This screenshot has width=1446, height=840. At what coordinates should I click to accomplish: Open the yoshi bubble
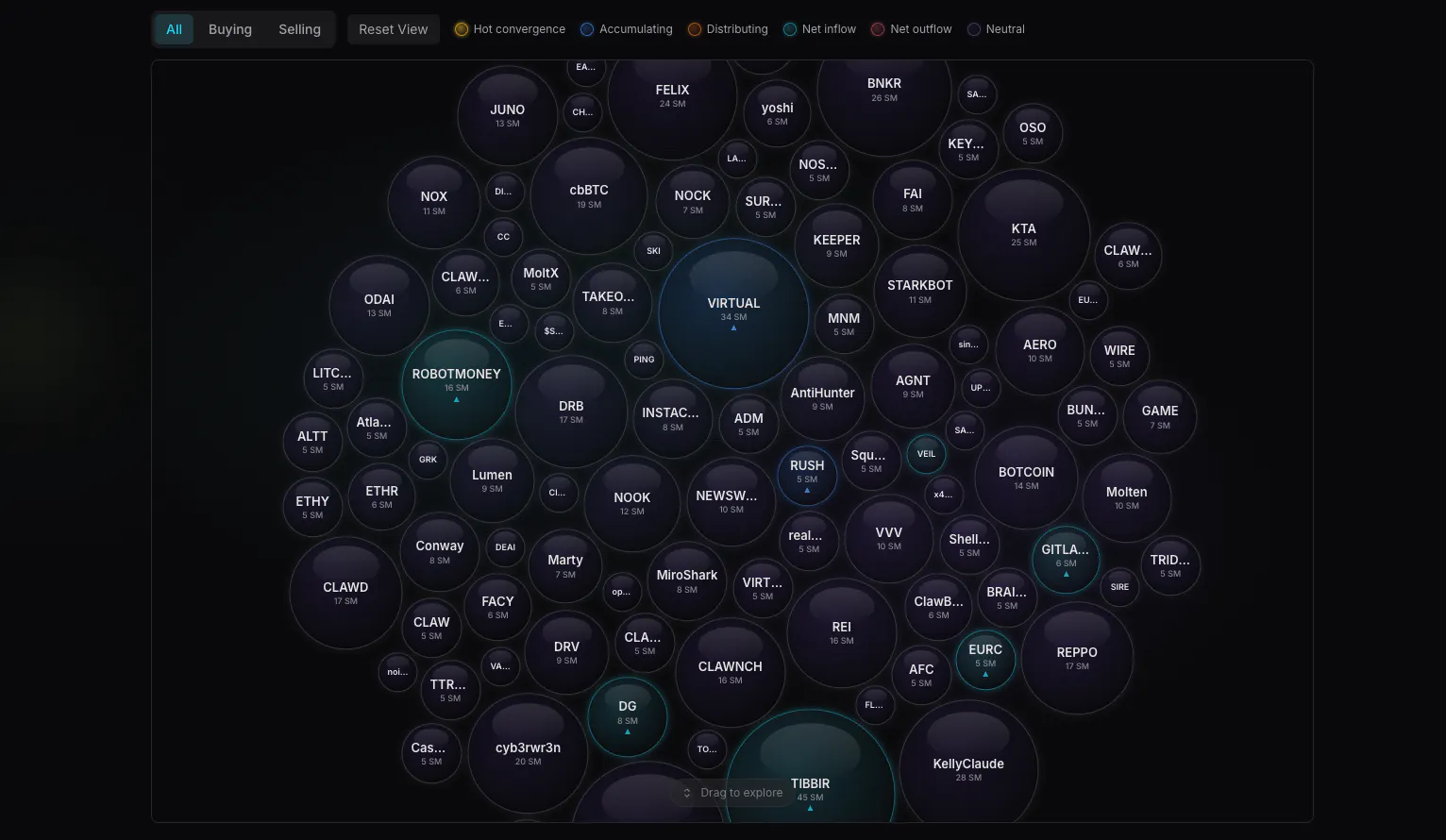(777, 114)
